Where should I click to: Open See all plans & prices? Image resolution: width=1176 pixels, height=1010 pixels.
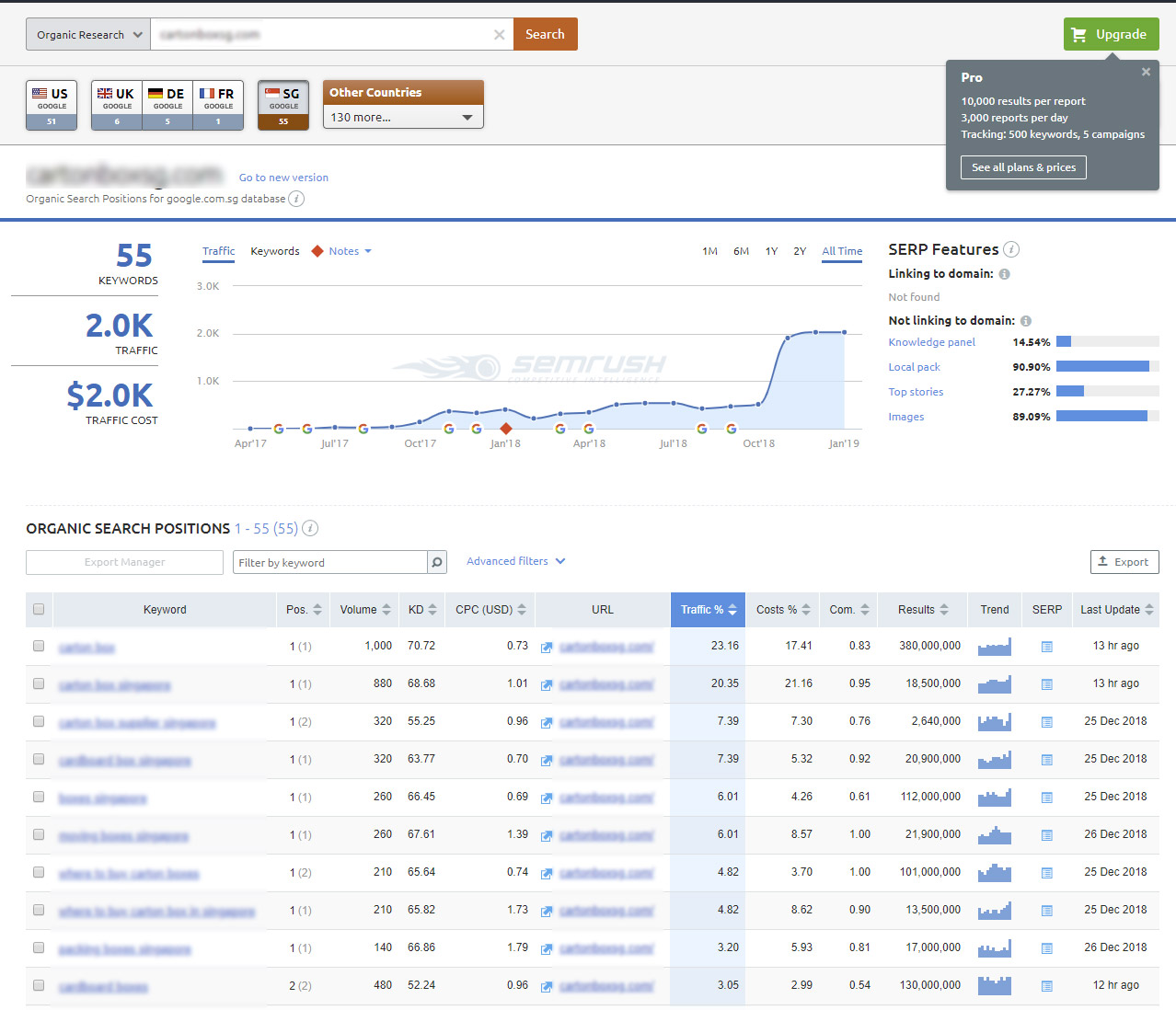pos(1023,167)
